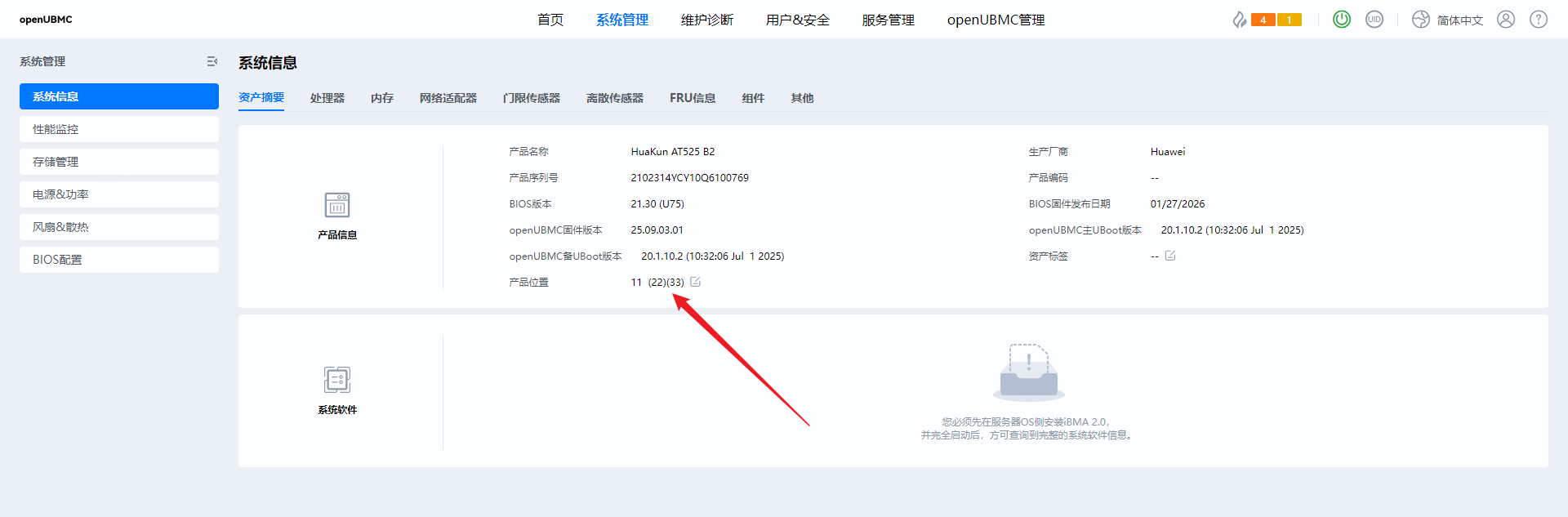Toggle the UID indicator light

1374,19
